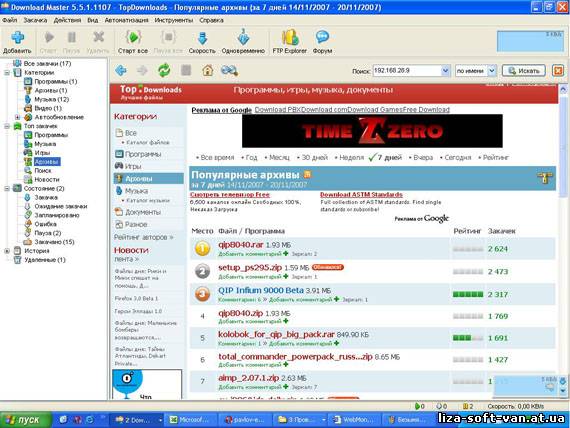This screenshot has height=428, width=570.
Task: Open the Вид menu
Action: (x=93, y=20)
